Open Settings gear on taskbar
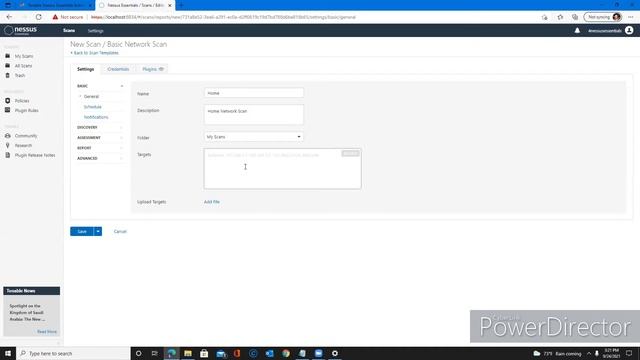Screen dimensions: 640x360 coord(335,353)
